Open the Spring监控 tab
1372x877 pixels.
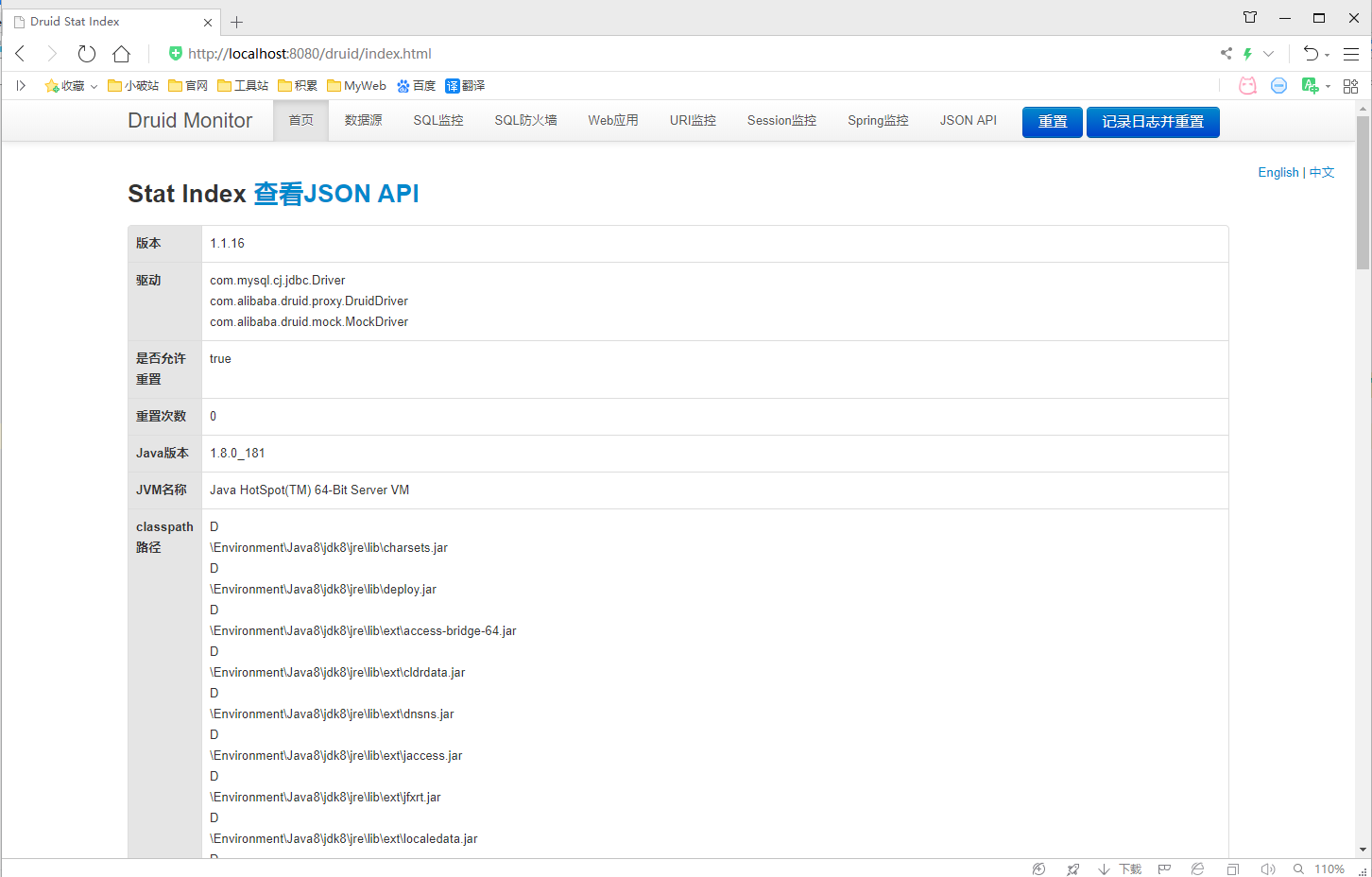pyautogui.click(x=878, y=121)
